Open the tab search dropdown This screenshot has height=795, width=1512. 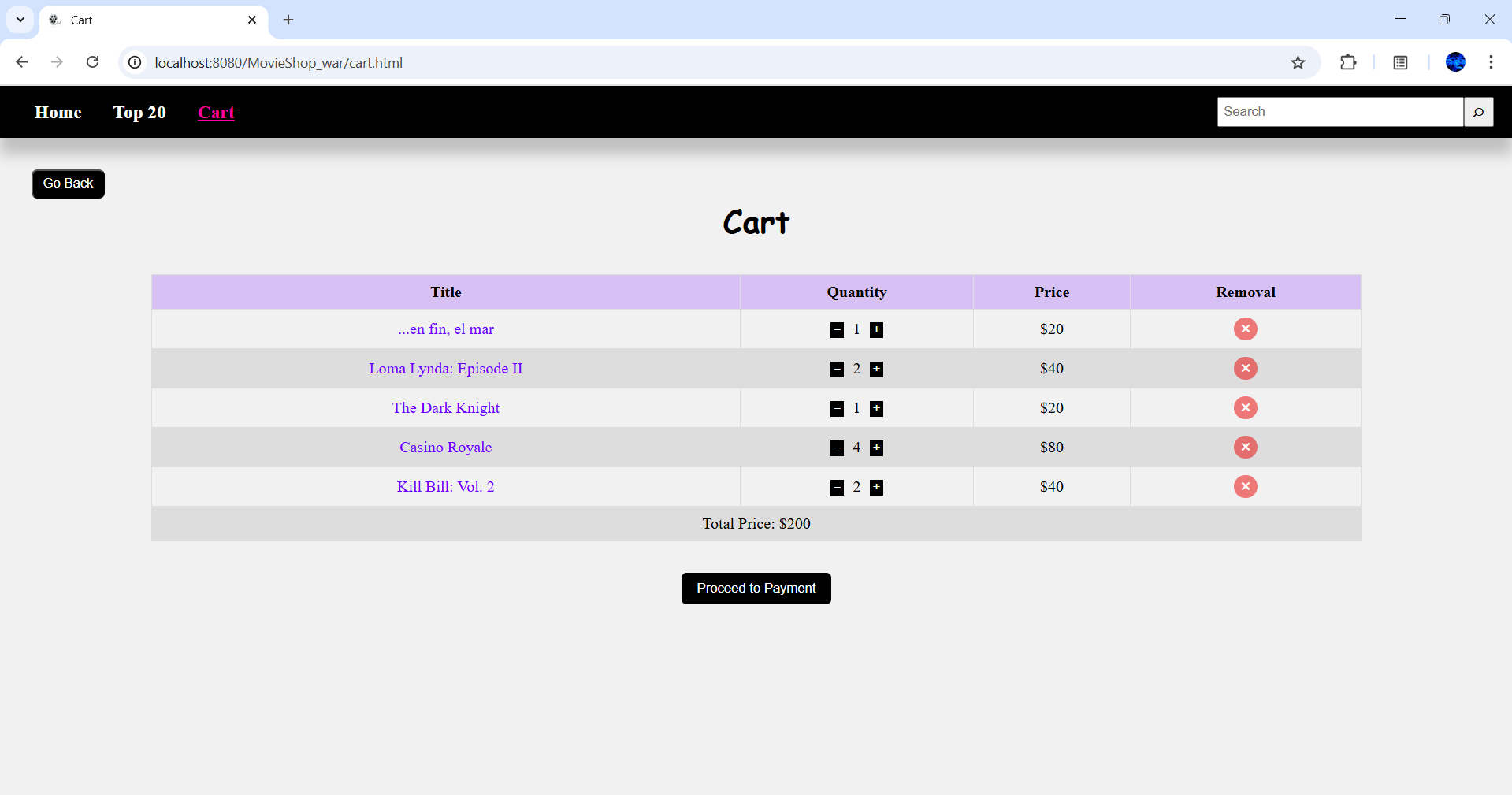[20, 20]
